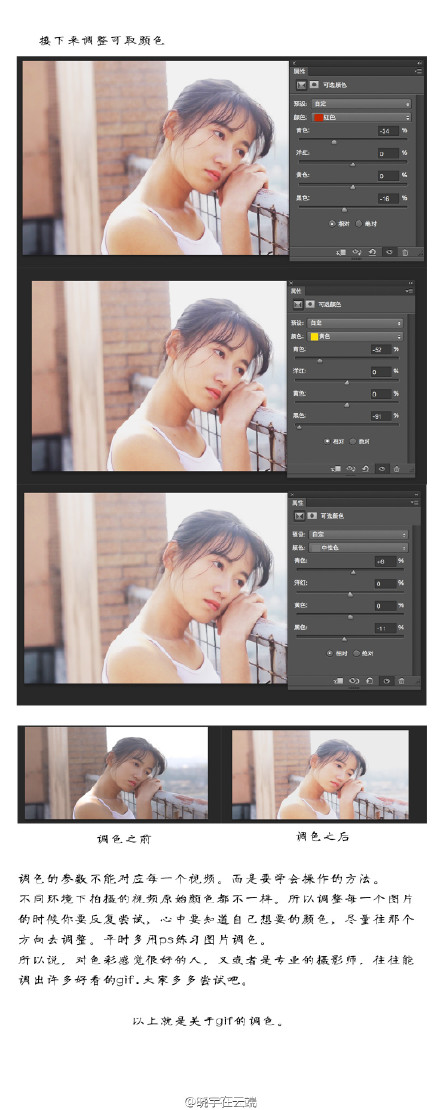This screenshot has height=1110, width=440.
Task: Click Selective Color adjustment icon in Neutrals panel
Action: [x=299, y=516]
